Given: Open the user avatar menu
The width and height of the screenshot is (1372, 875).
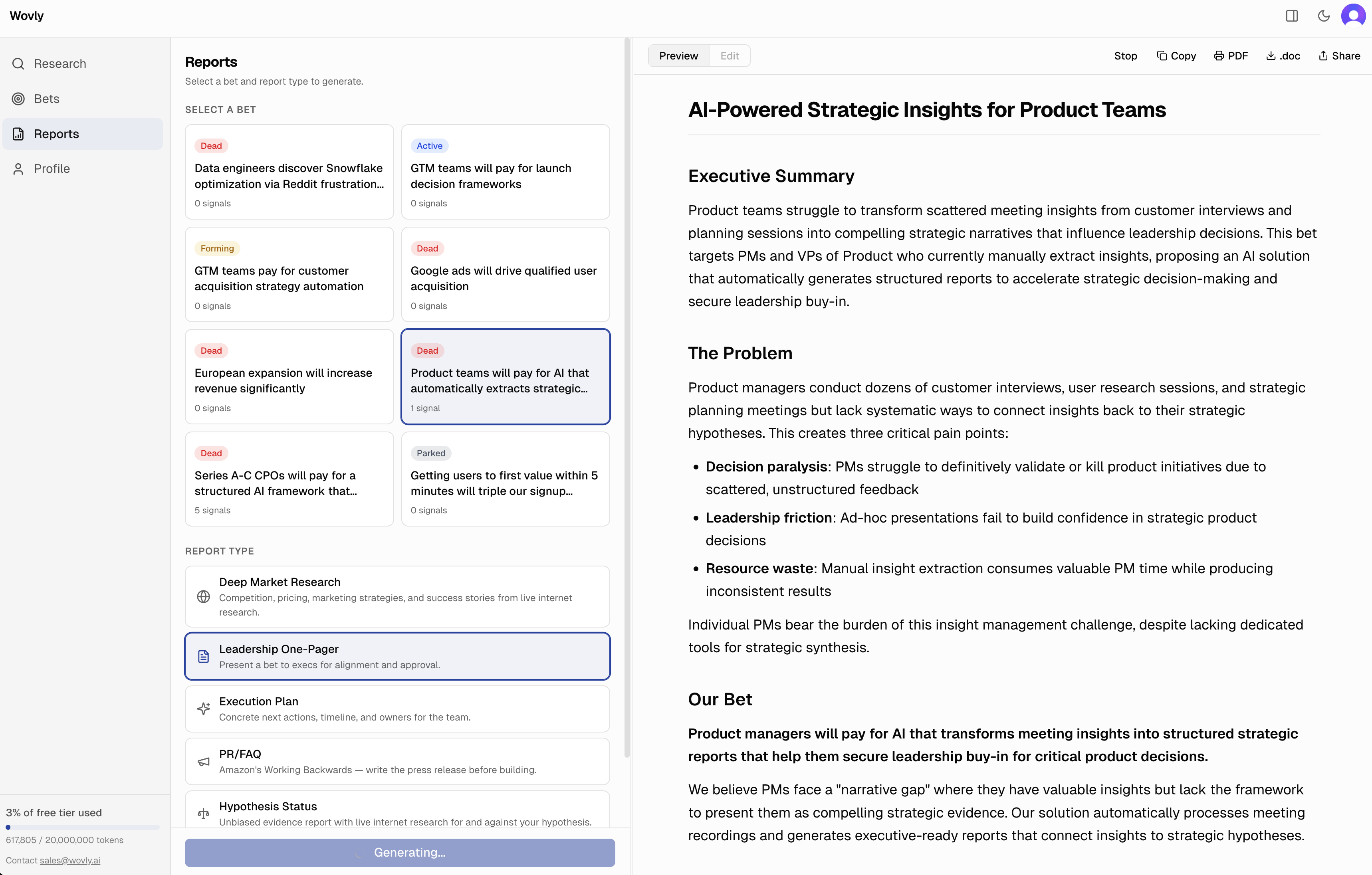Looking at the screenshot, I should tap(1354, 16).
